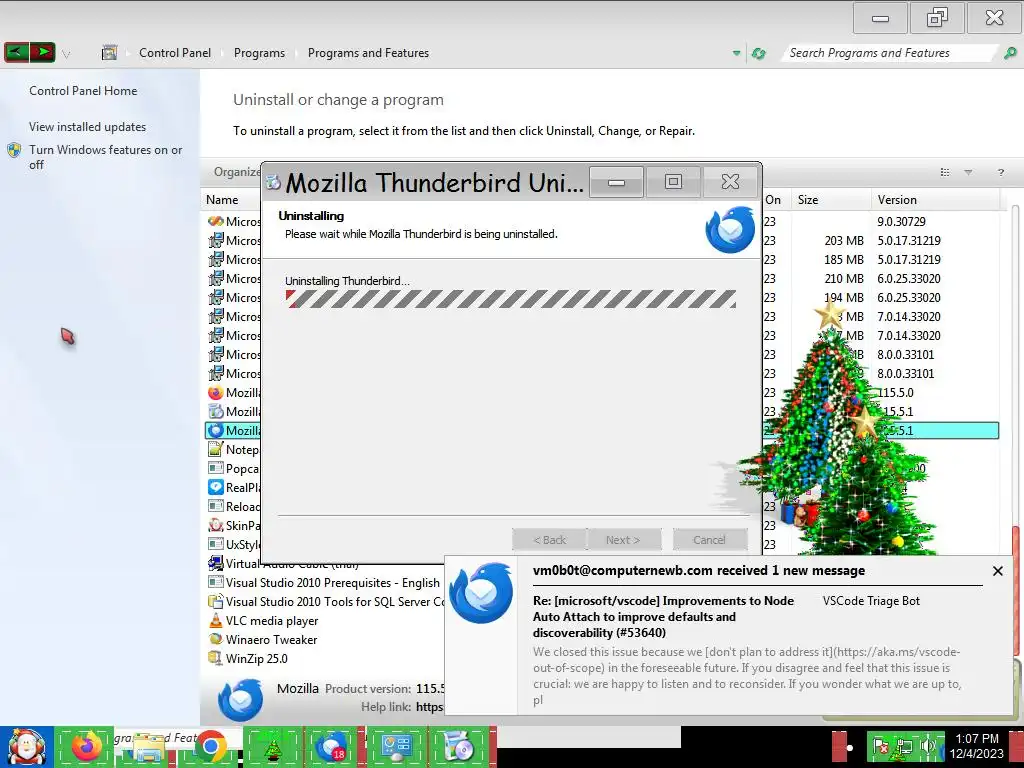Click the change view icon

(x=944, y=172)
